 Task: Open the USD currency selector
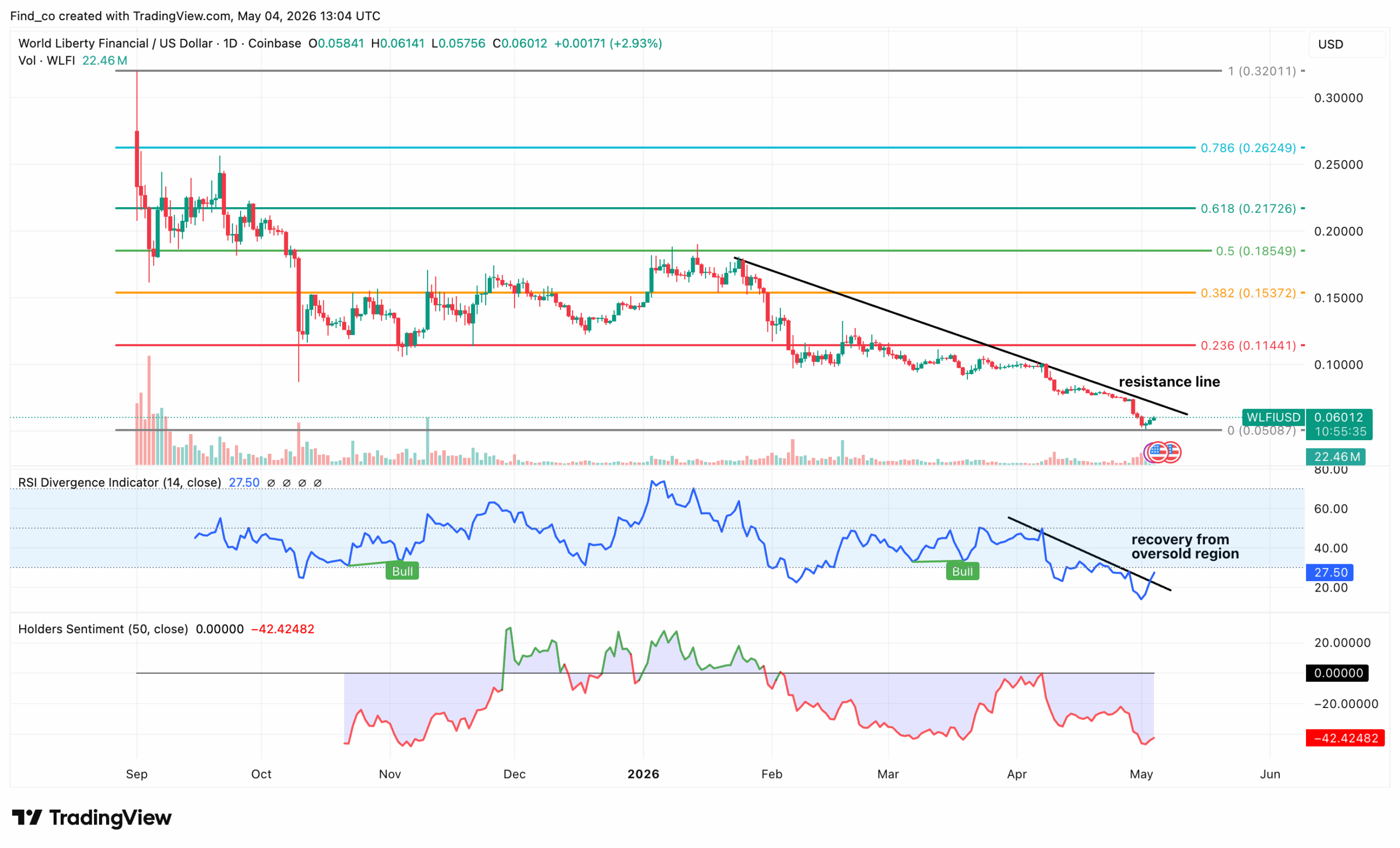pos(1347,44)
